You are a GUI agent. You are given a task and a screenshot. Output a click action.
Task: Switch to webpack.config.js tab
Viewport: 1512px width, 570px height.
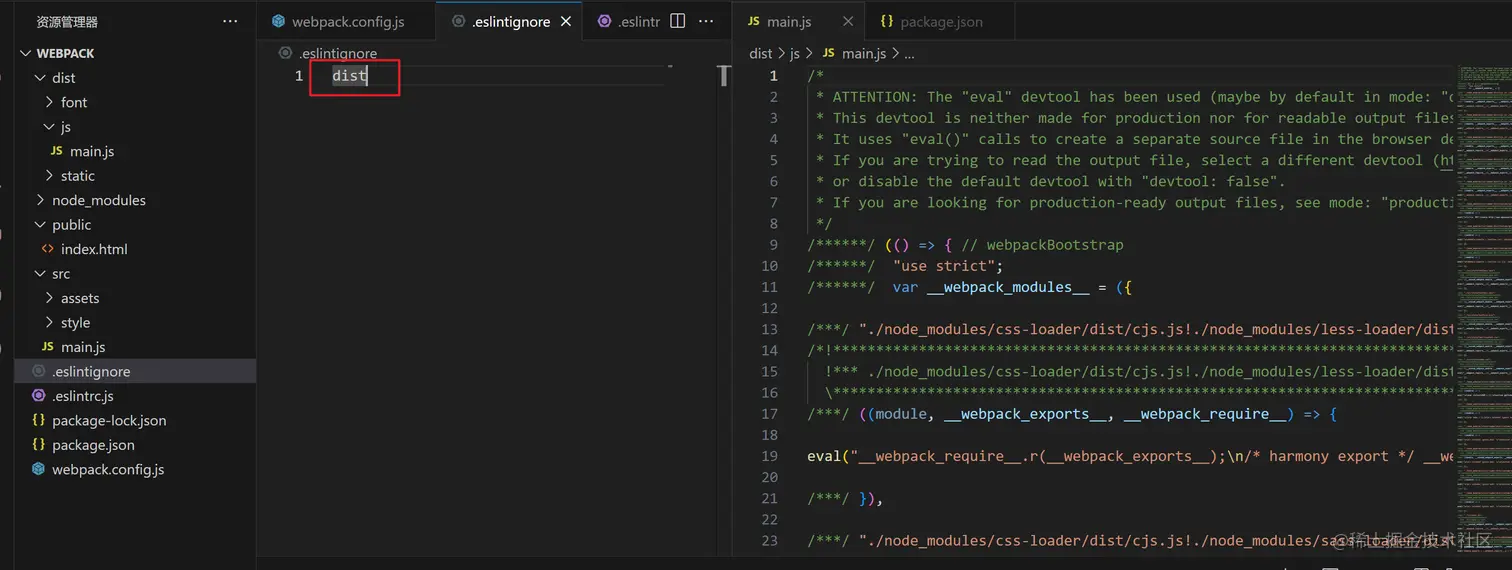pyautogui.click(x=347, y=21)
